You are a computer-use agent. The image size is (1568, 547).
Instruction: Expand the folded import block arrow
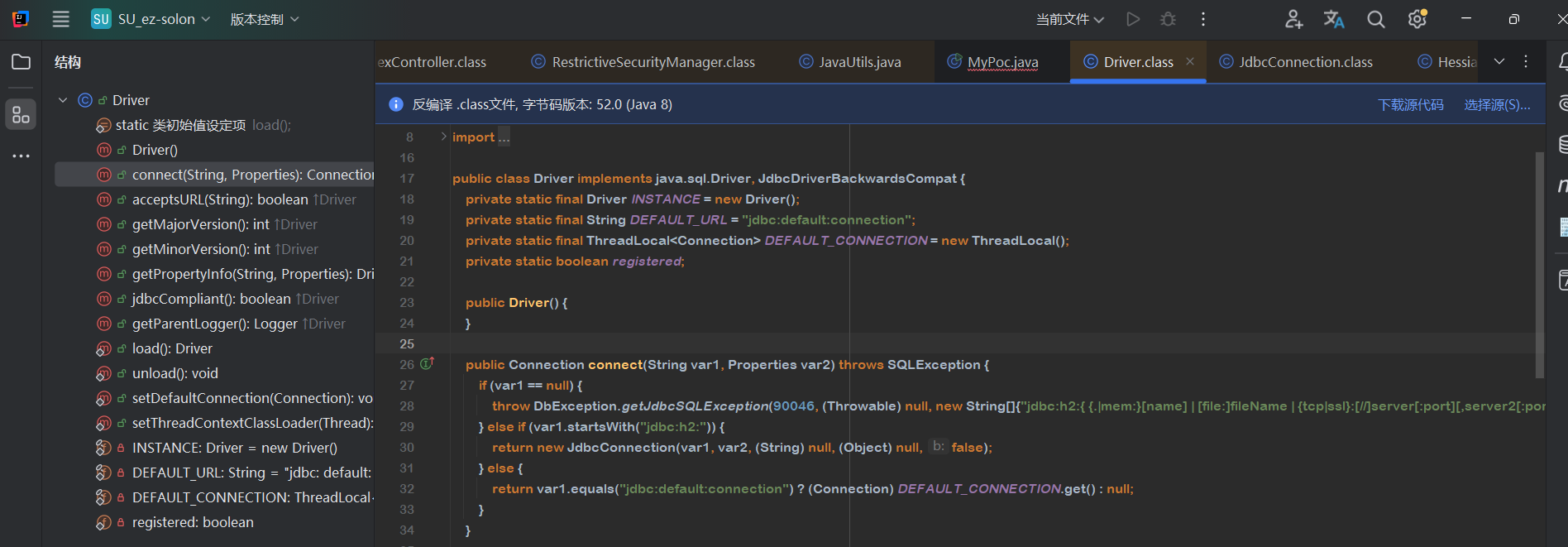click(x=443, y=137)
